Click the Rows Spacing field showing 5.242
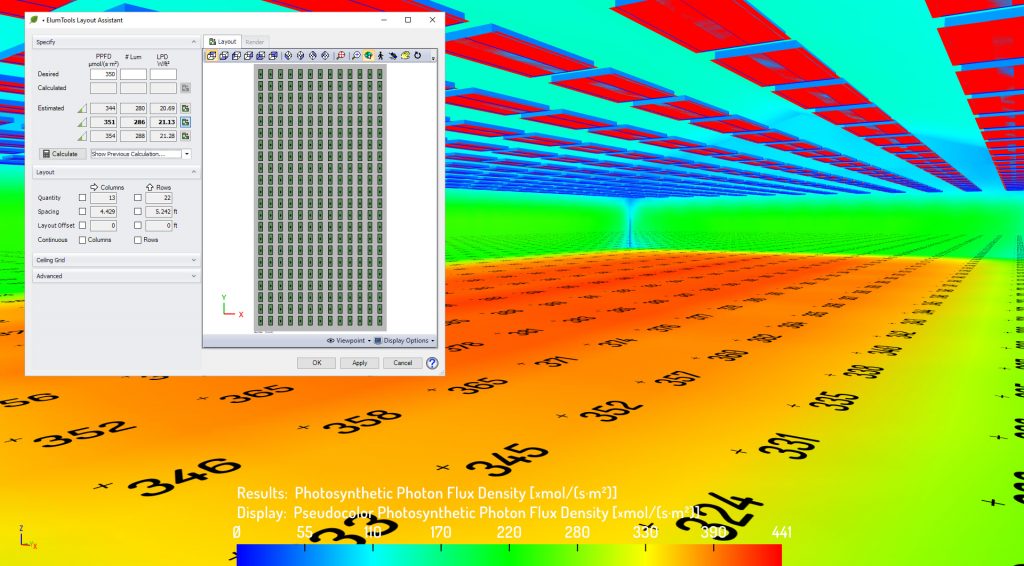Viewport: 1024px width, 566px height. (159, 212)
